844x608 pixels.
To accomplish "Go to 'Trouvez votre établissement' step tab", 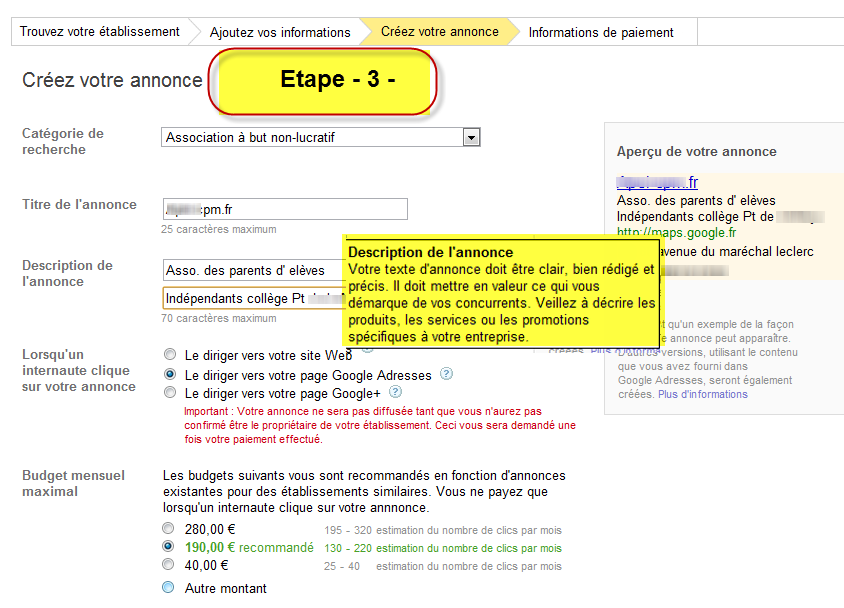I will coord(100,32).
